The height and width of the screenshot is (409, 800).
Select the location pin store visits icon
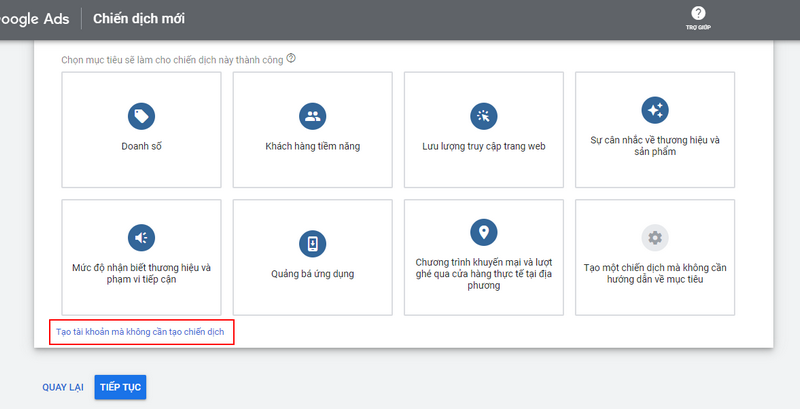(x=484, y=232)
